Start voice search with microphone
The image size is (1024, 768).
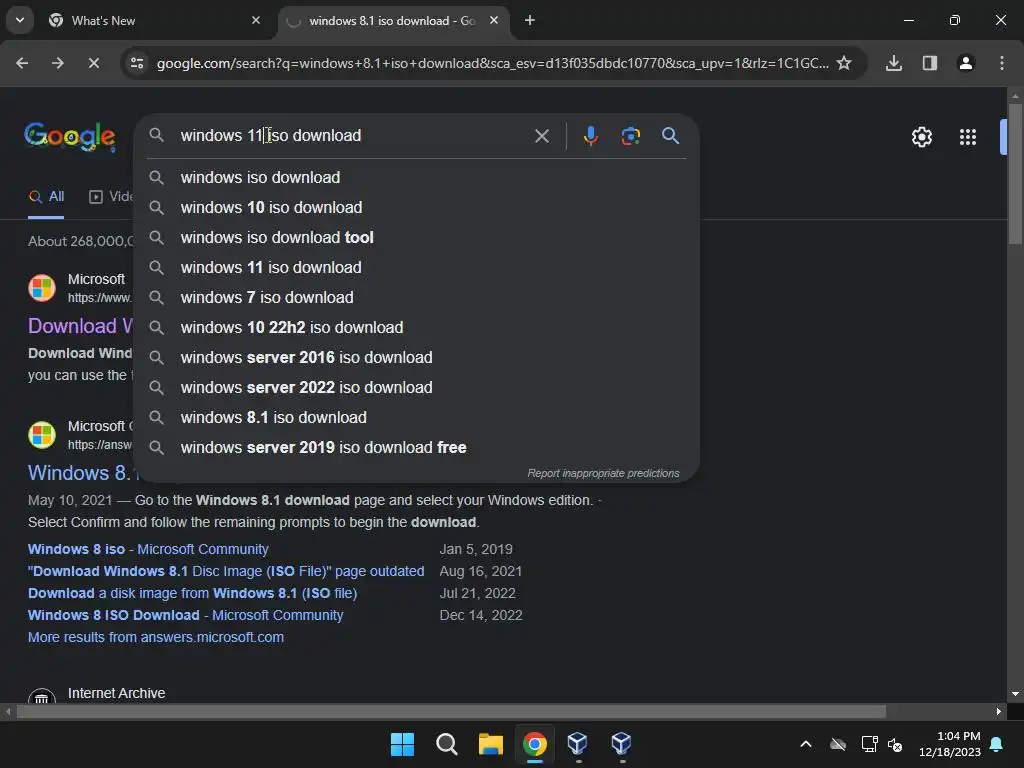pyautogui.click(x=590, y=136)
